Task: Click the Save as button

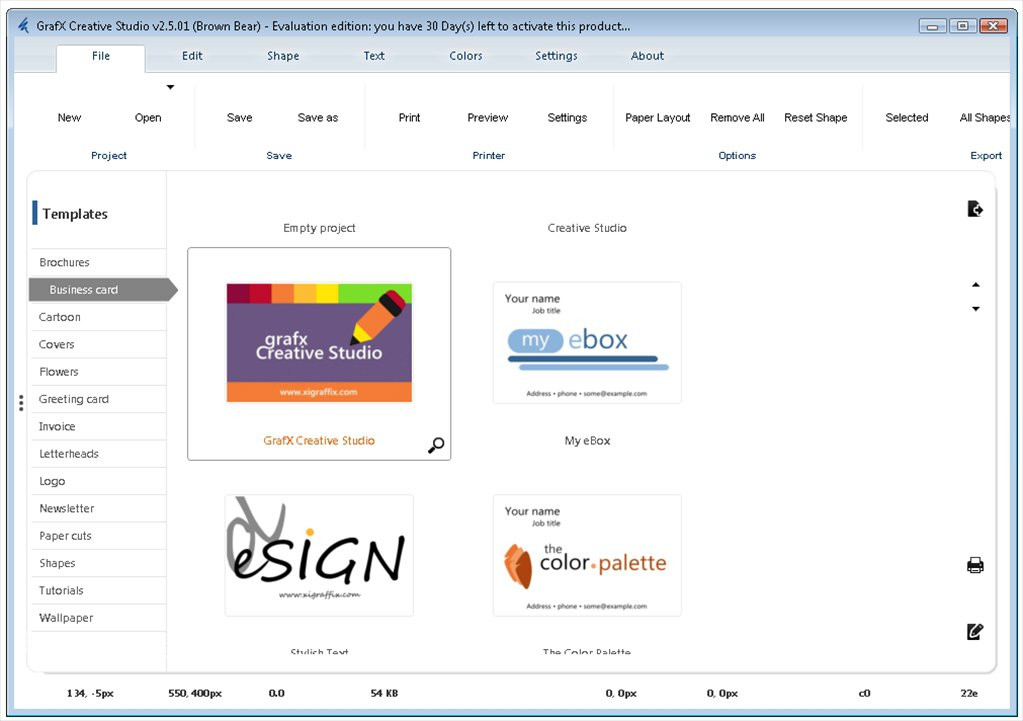Action: click(x=318, y=117)
